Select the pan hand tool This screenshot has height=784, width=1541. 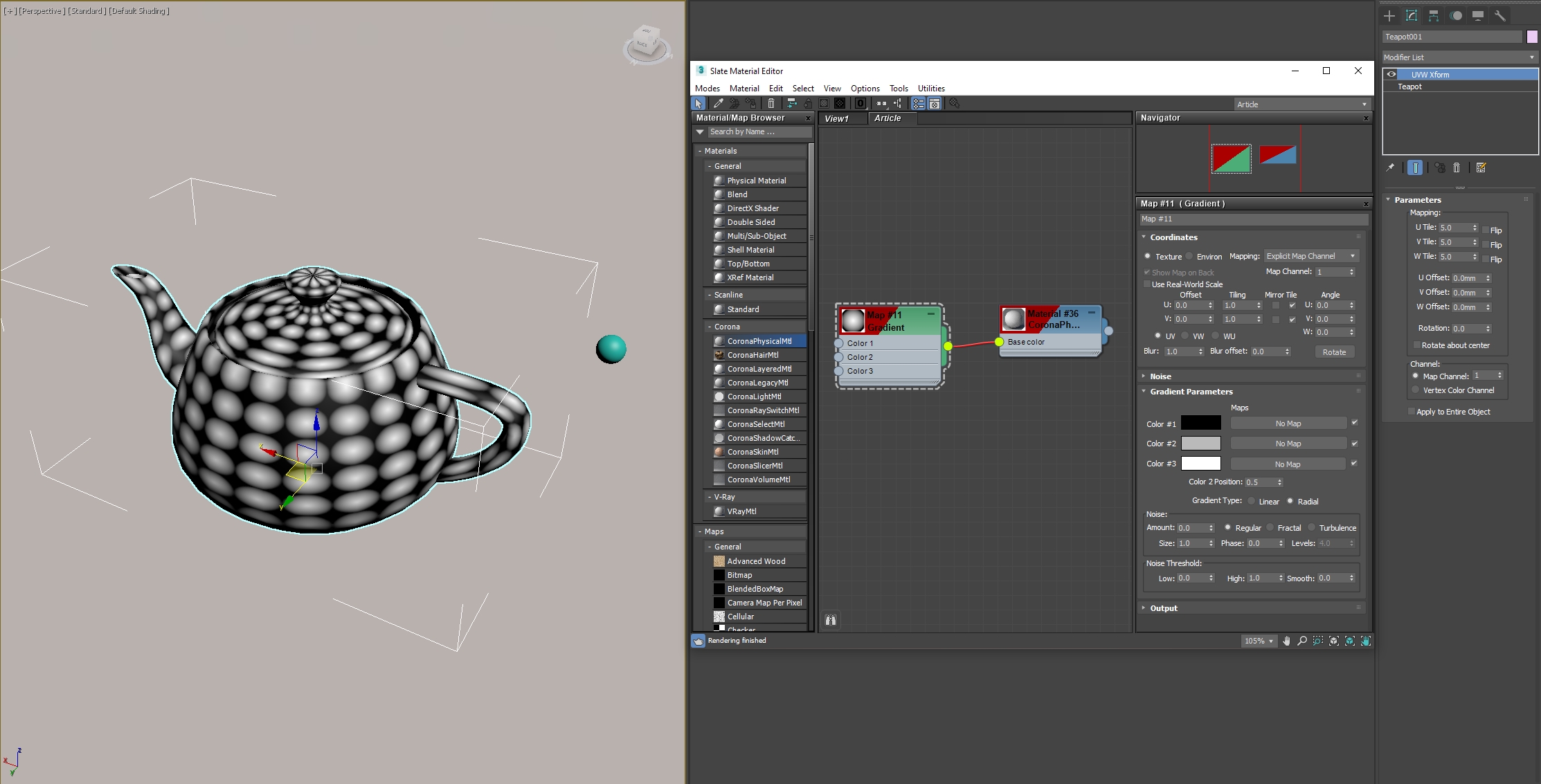pyautogui.click(x=1286, y=641)
